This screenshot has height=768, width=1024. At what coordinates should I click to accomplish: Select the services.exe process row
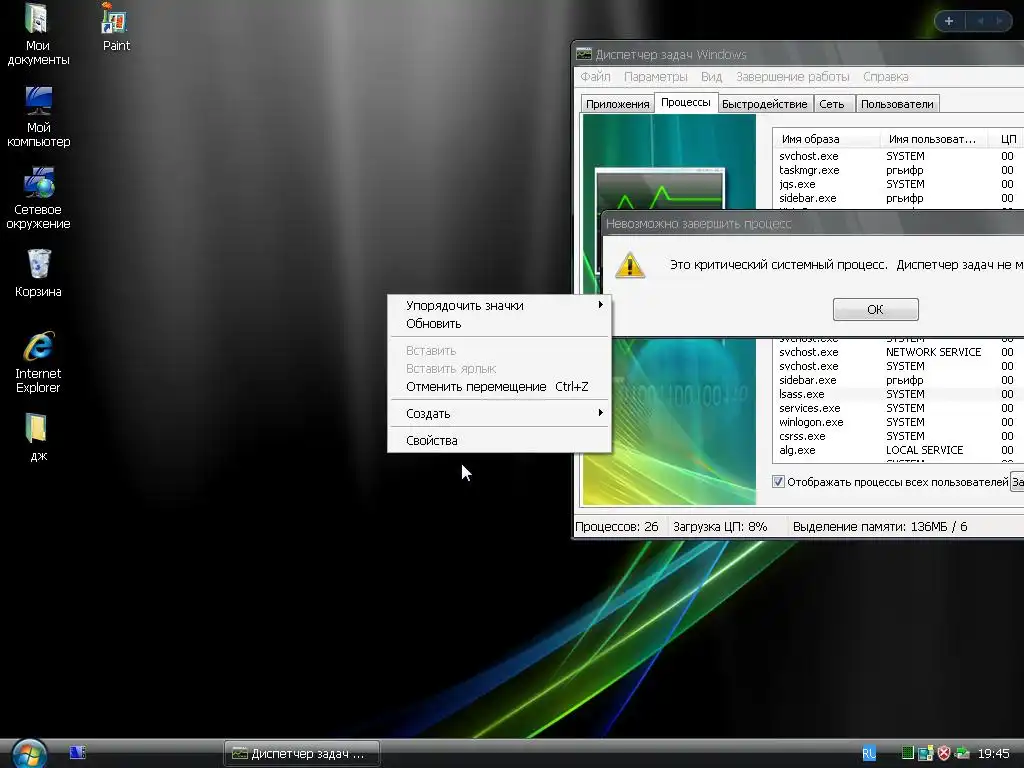click(x=899, y=408)
